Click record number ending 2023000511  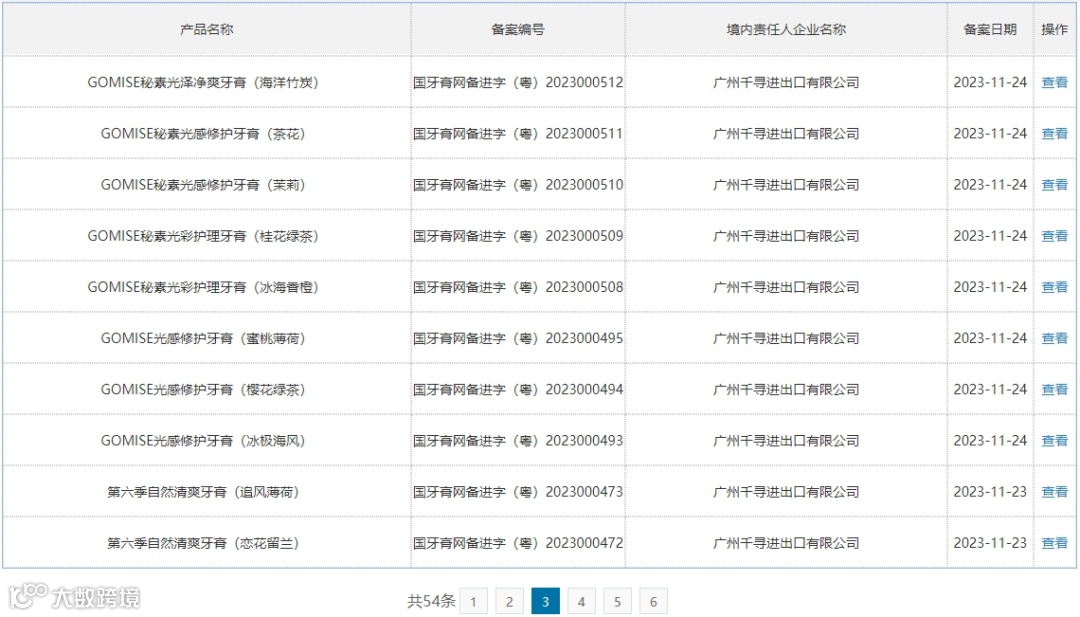[x=518, y=134]
